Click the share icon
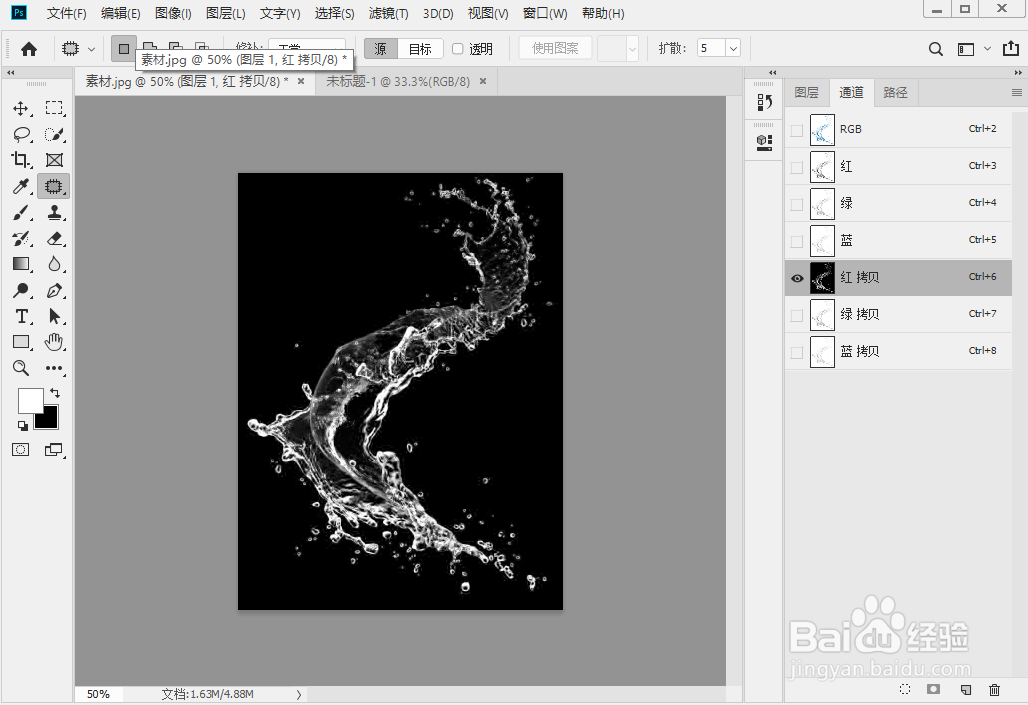The width and height of the screenshot is (1028, 705). click(x=1011, y=49)
